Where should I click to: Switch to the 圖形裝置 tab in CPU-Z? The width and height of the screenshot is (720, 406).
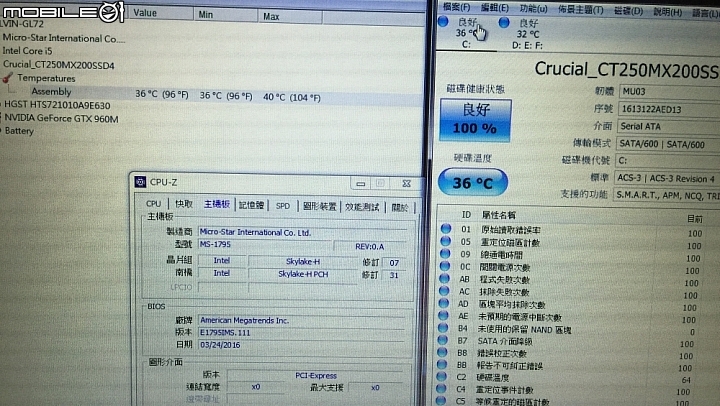[320, 206]
